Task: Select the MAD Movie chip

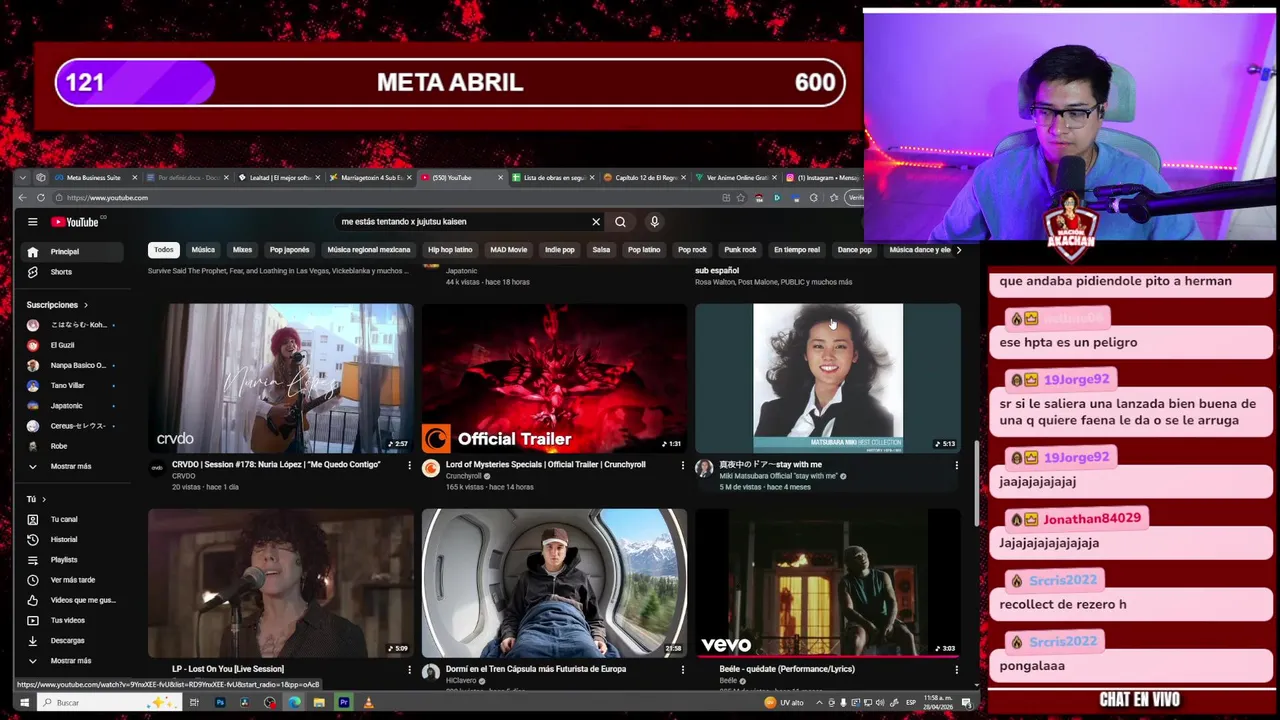Action: click(x=508, y=250)
